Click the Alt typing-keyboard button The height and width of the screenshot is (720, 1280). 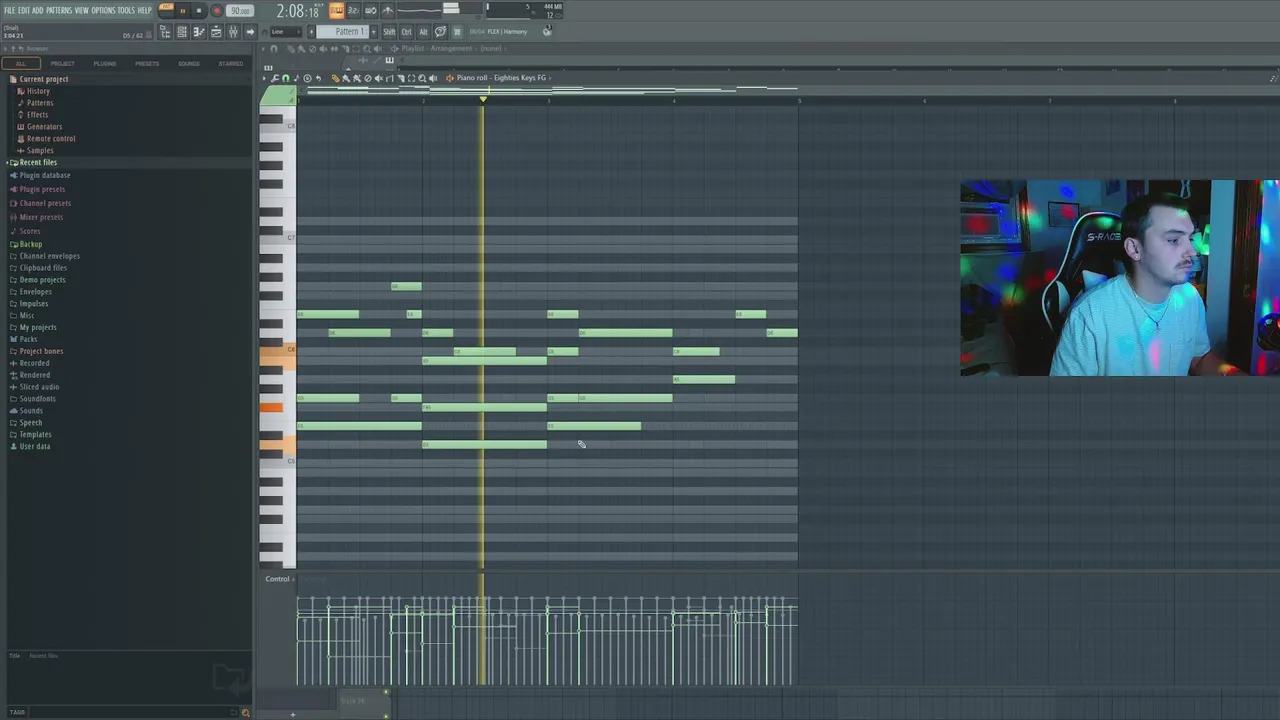[x=423, y=32]
